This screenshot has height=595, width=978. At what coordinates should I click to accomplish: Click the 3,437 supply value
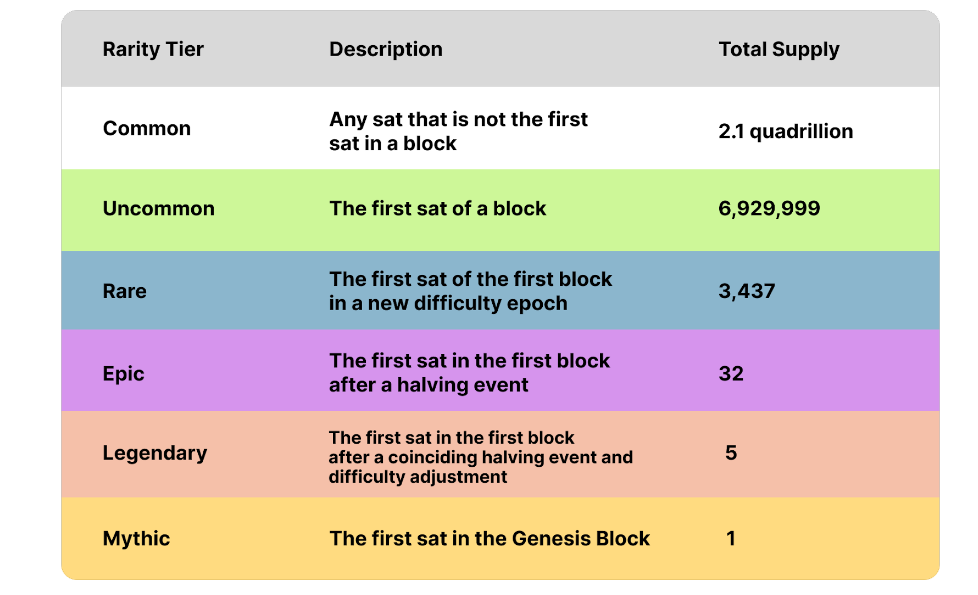click(x=747, y=291)
